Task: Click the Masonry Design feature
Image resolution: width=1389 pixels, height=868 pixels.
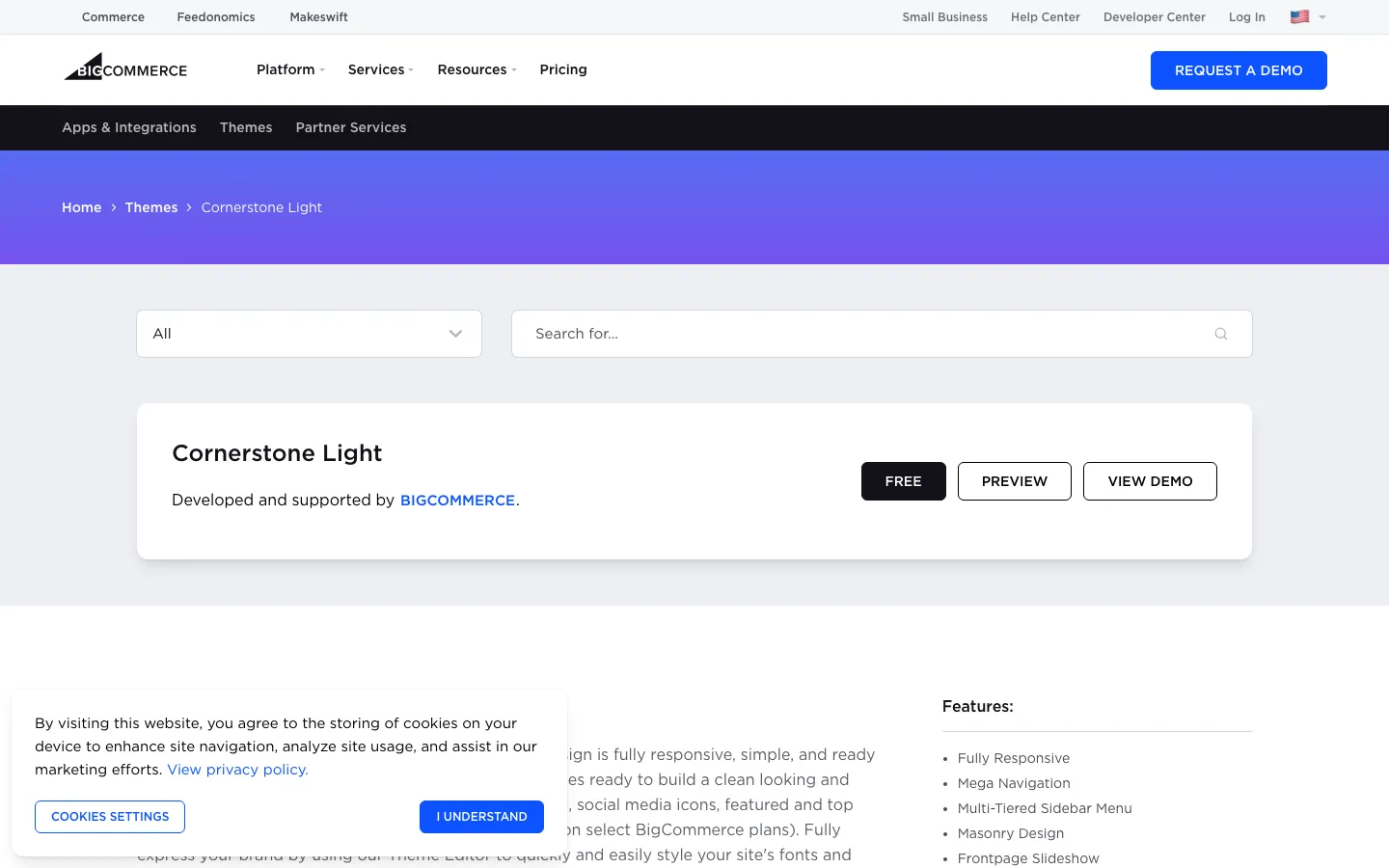Action: tap(1011, 833)
